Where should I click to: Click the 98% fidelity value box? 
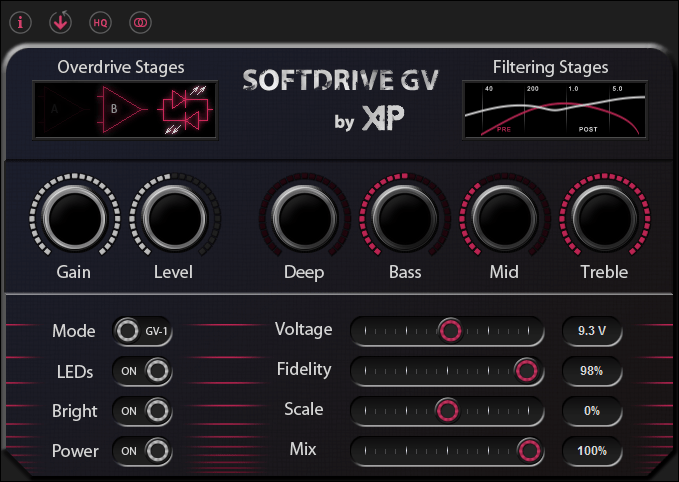click(x=592, y=370)
